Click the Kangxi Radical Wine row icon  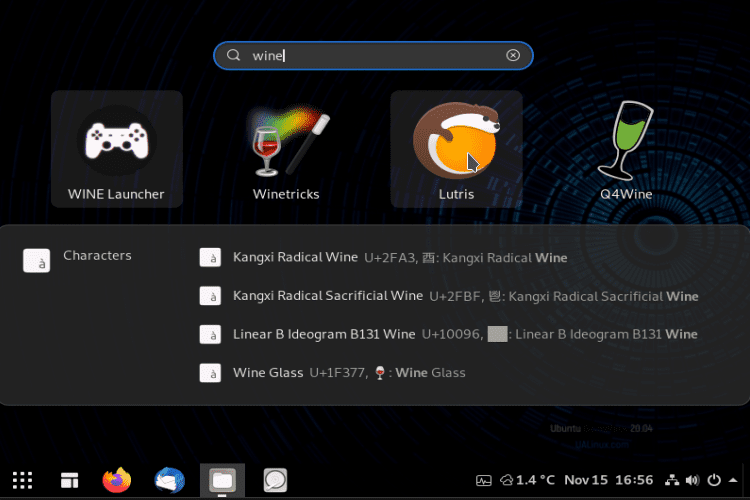click(x=210, y=257)
